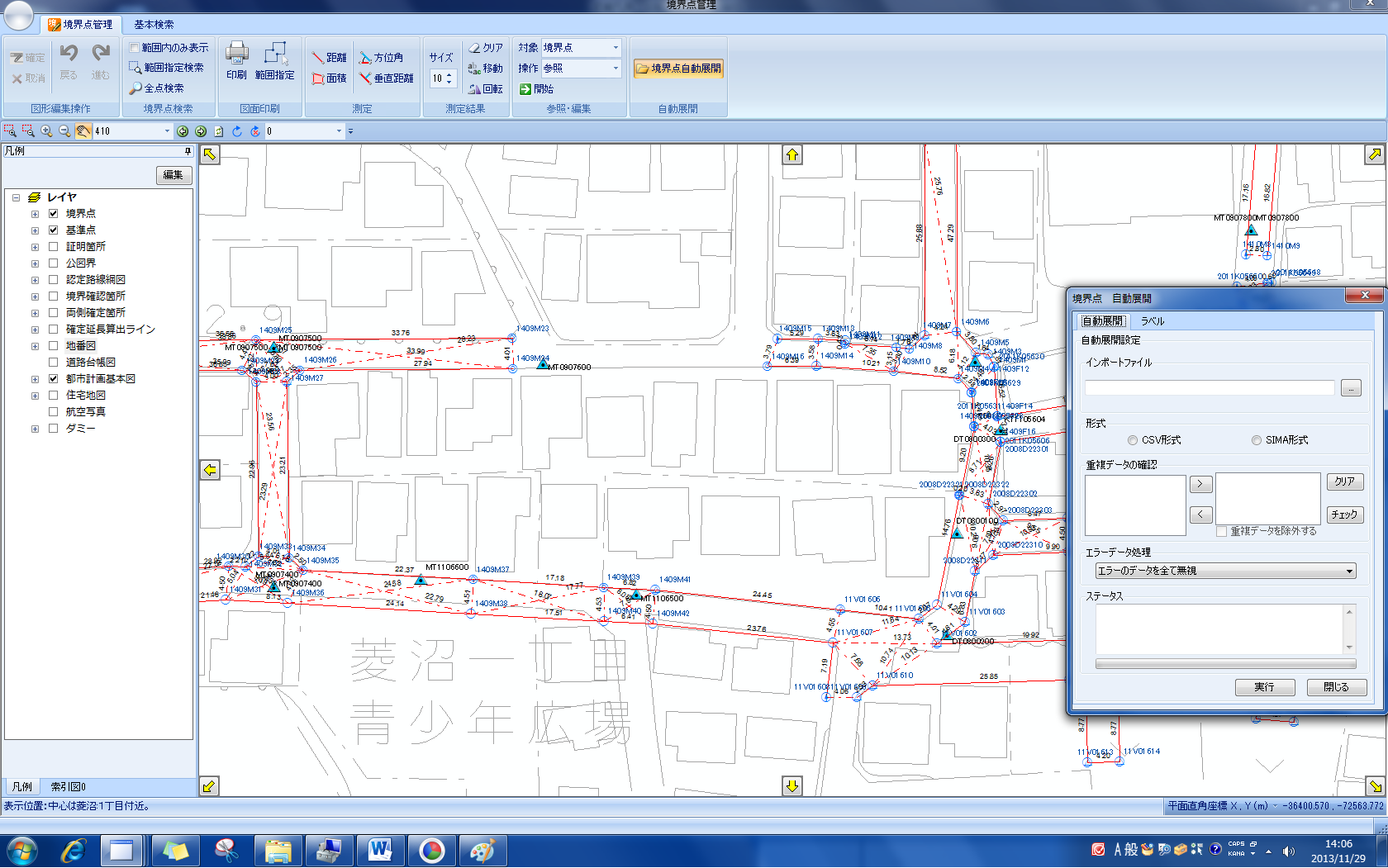
Task: Activate the 面積 area measurement tool
Action: (x=329, y=78)
